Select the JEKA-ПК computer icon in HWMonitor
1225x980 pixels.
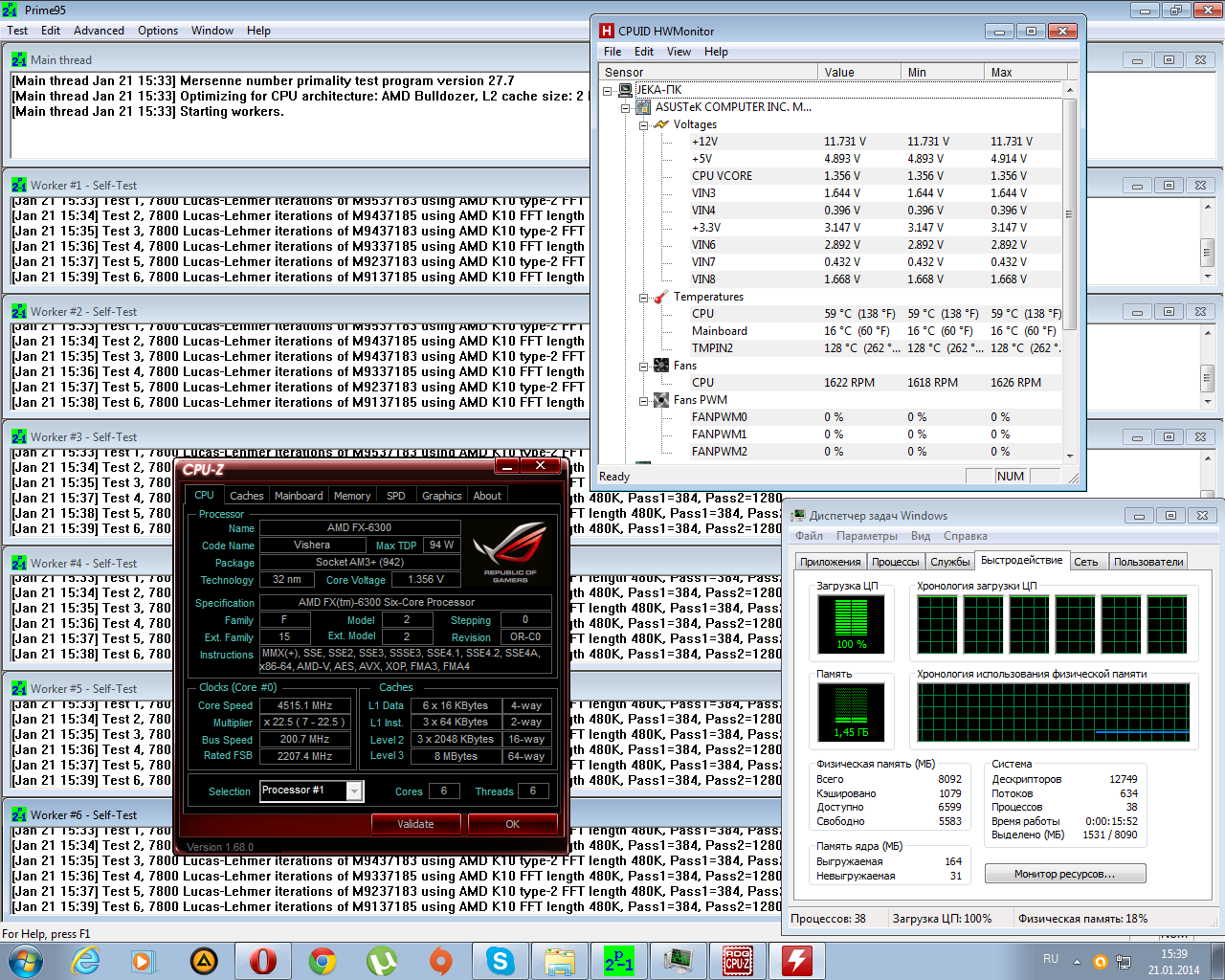pos(625,90)
